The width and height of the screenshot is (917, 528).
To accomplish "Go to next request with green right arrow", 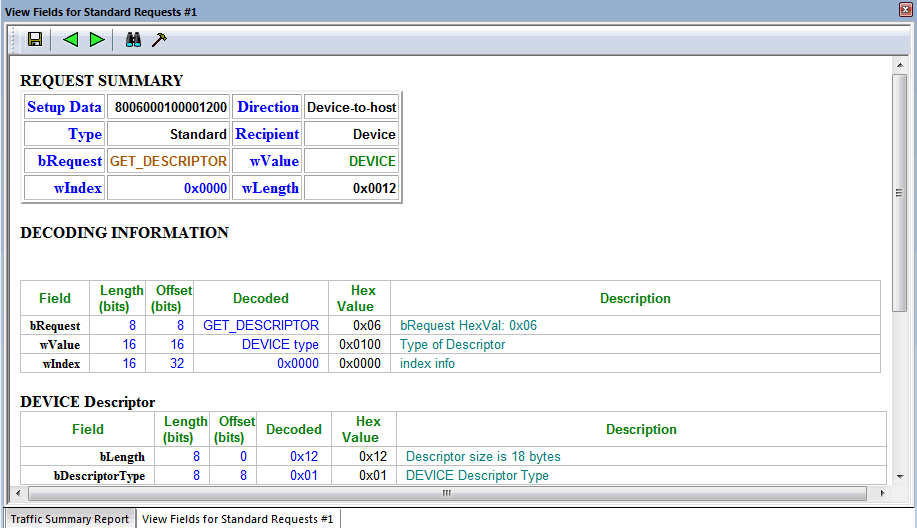I will tap(97, 39).
